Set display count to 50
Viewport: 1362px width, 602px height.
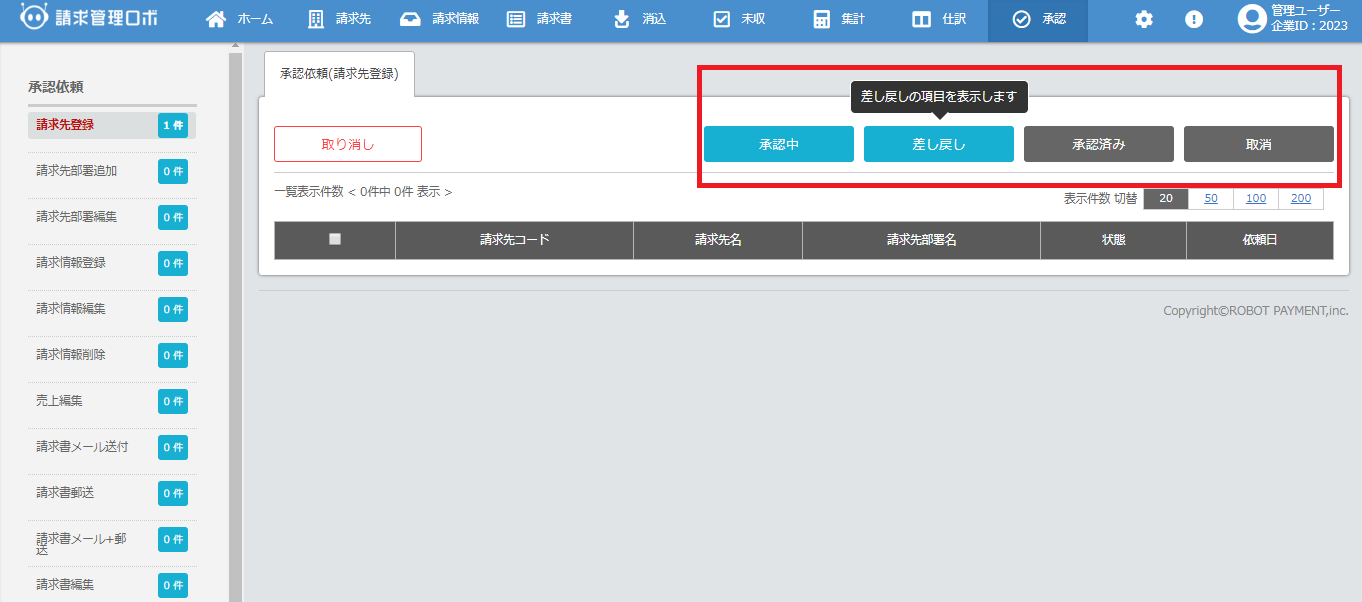tap(1211, 198)
